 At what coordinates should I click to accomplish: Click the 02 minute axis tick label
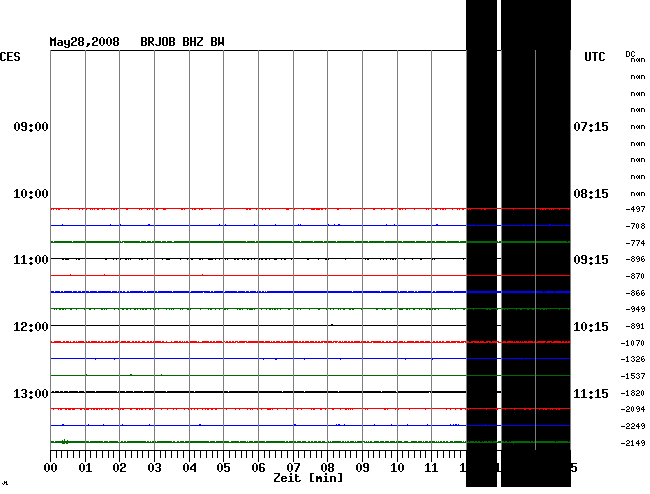point(119,468)
